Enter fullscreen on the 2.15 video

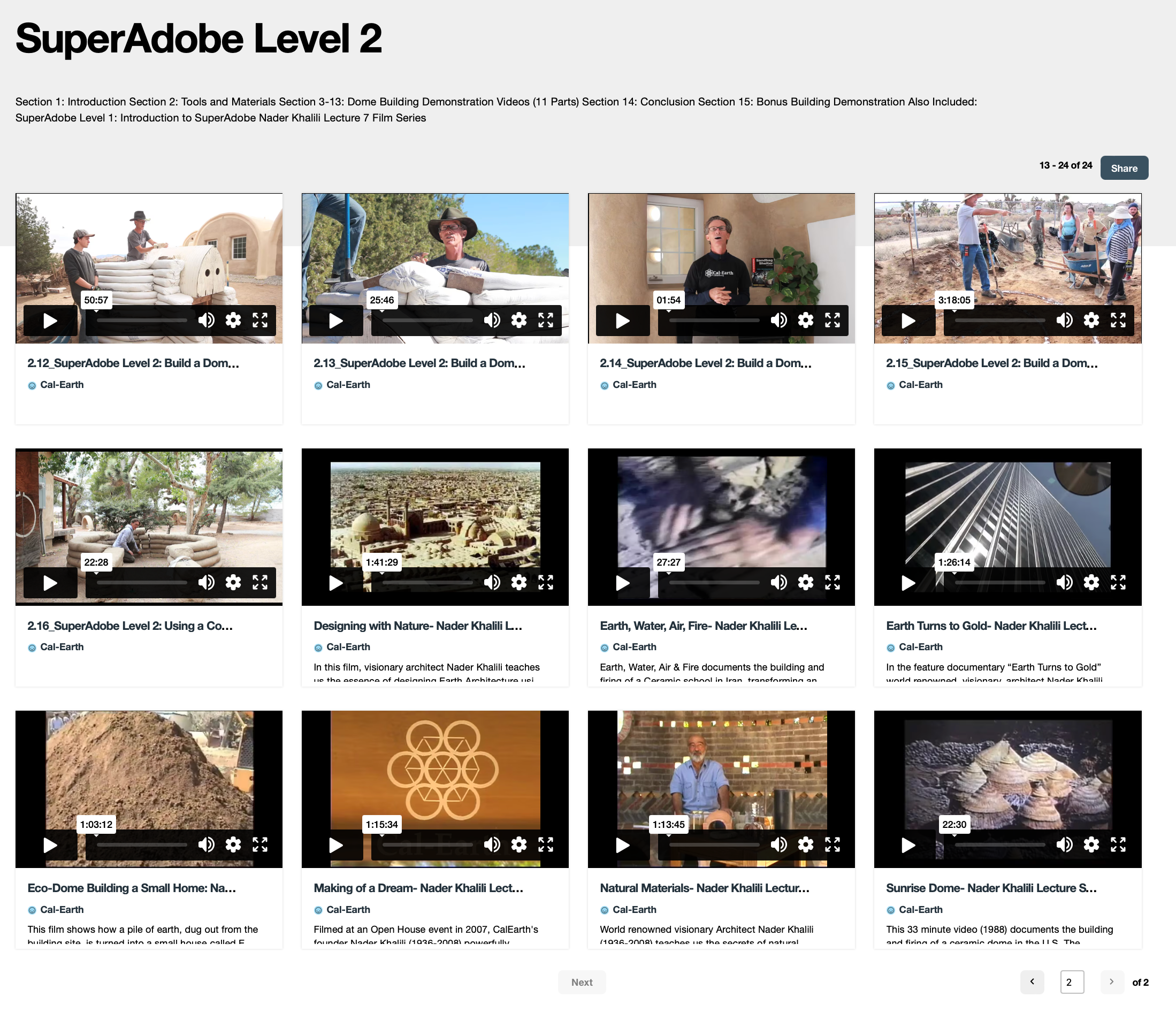(1118, 321)
